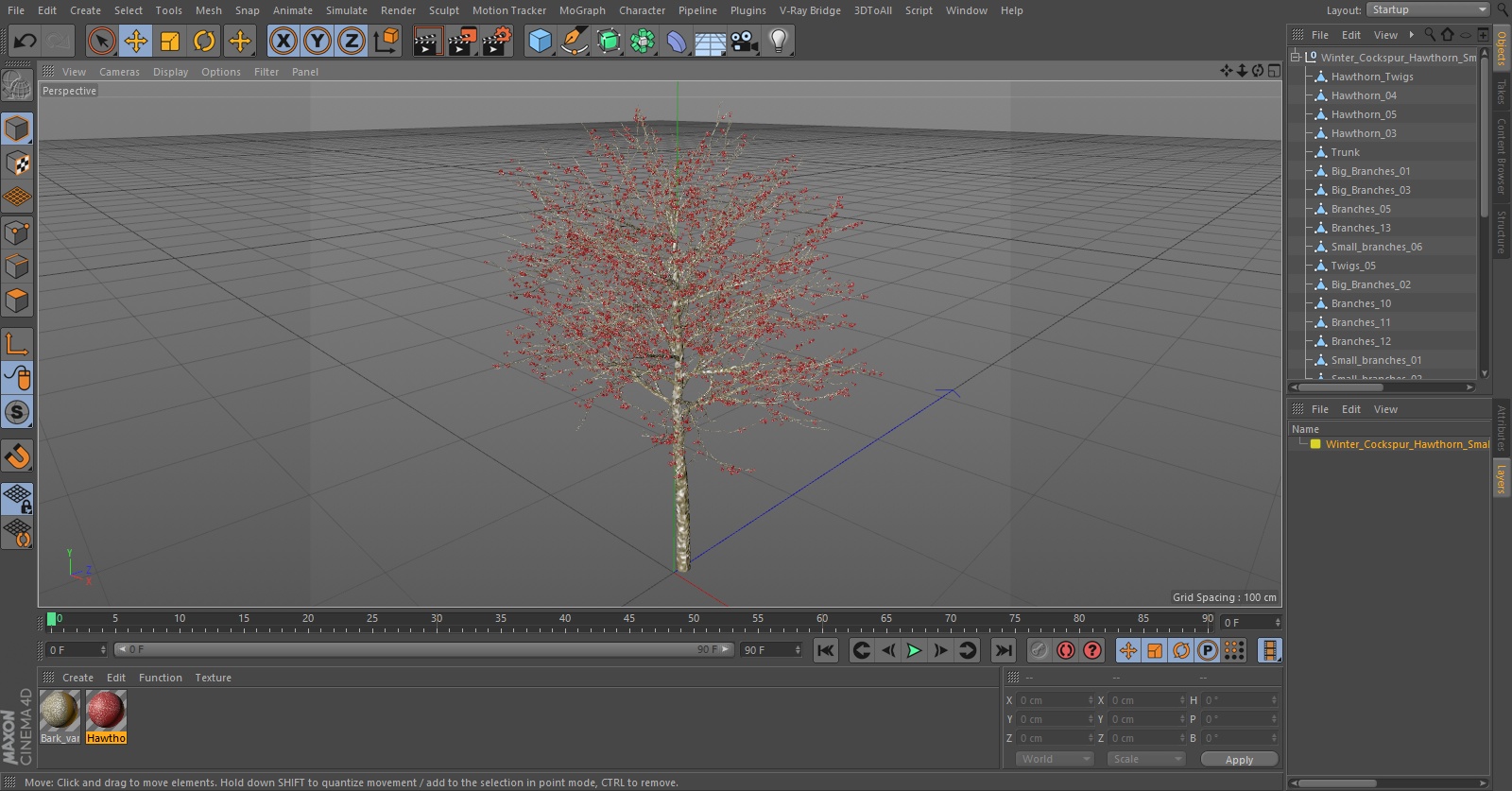Select the Bark material thumbnail
This screenshot has width=1512, height=791.
(60, 711)
